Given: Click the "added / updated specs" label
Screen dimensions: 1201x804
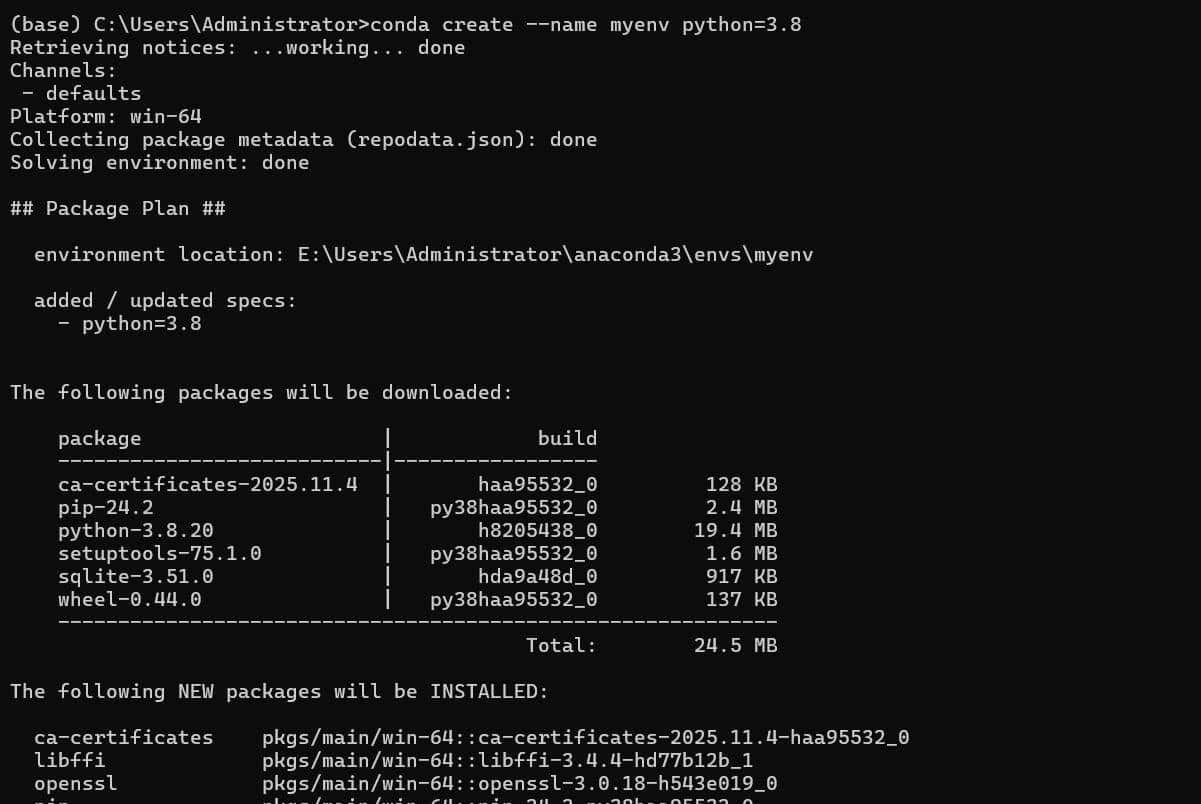Looking at the screenshot, I should pyautogui.click(x=165, y=300).
